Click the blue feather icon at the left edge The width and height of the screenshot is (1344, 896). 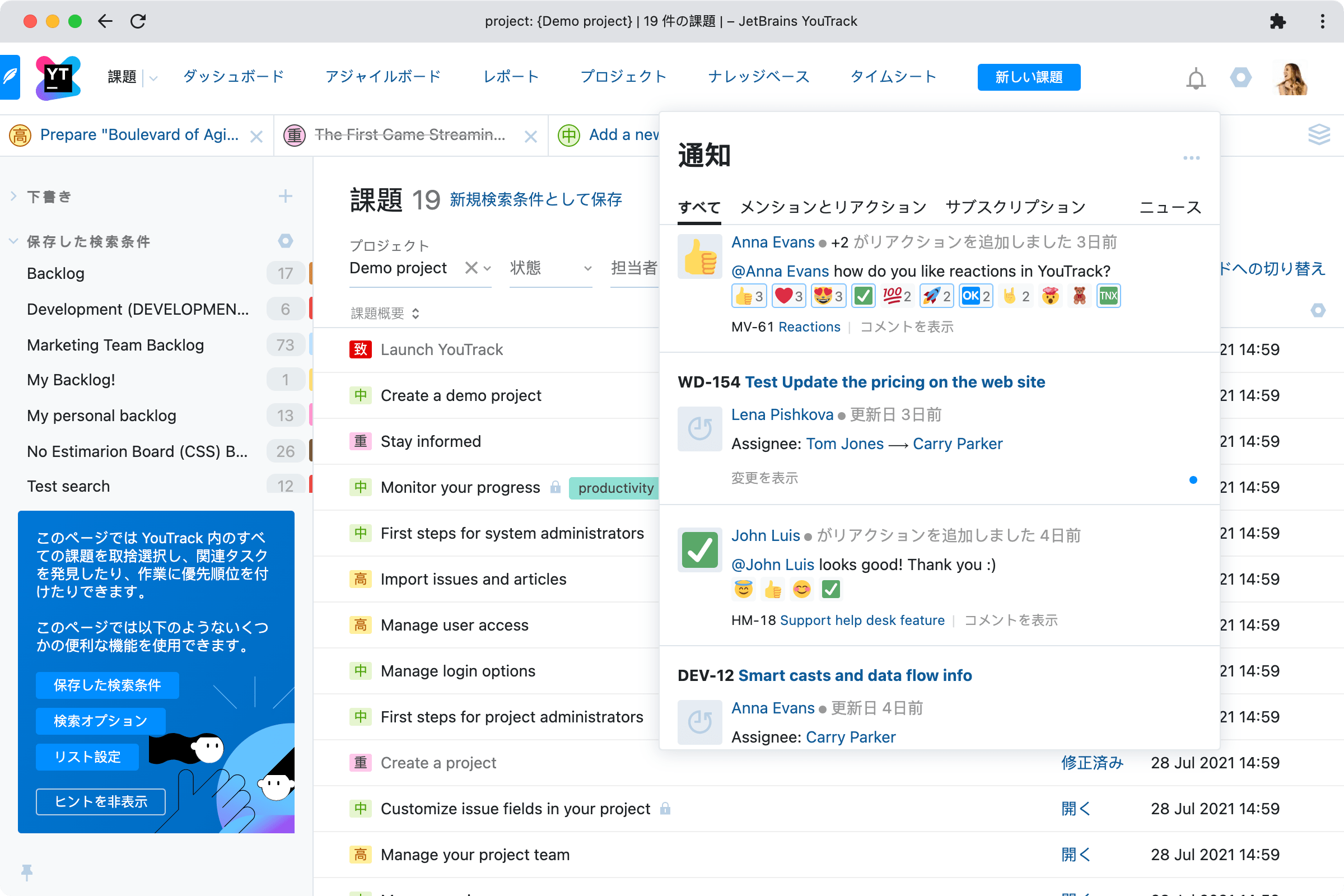(9, 77)
